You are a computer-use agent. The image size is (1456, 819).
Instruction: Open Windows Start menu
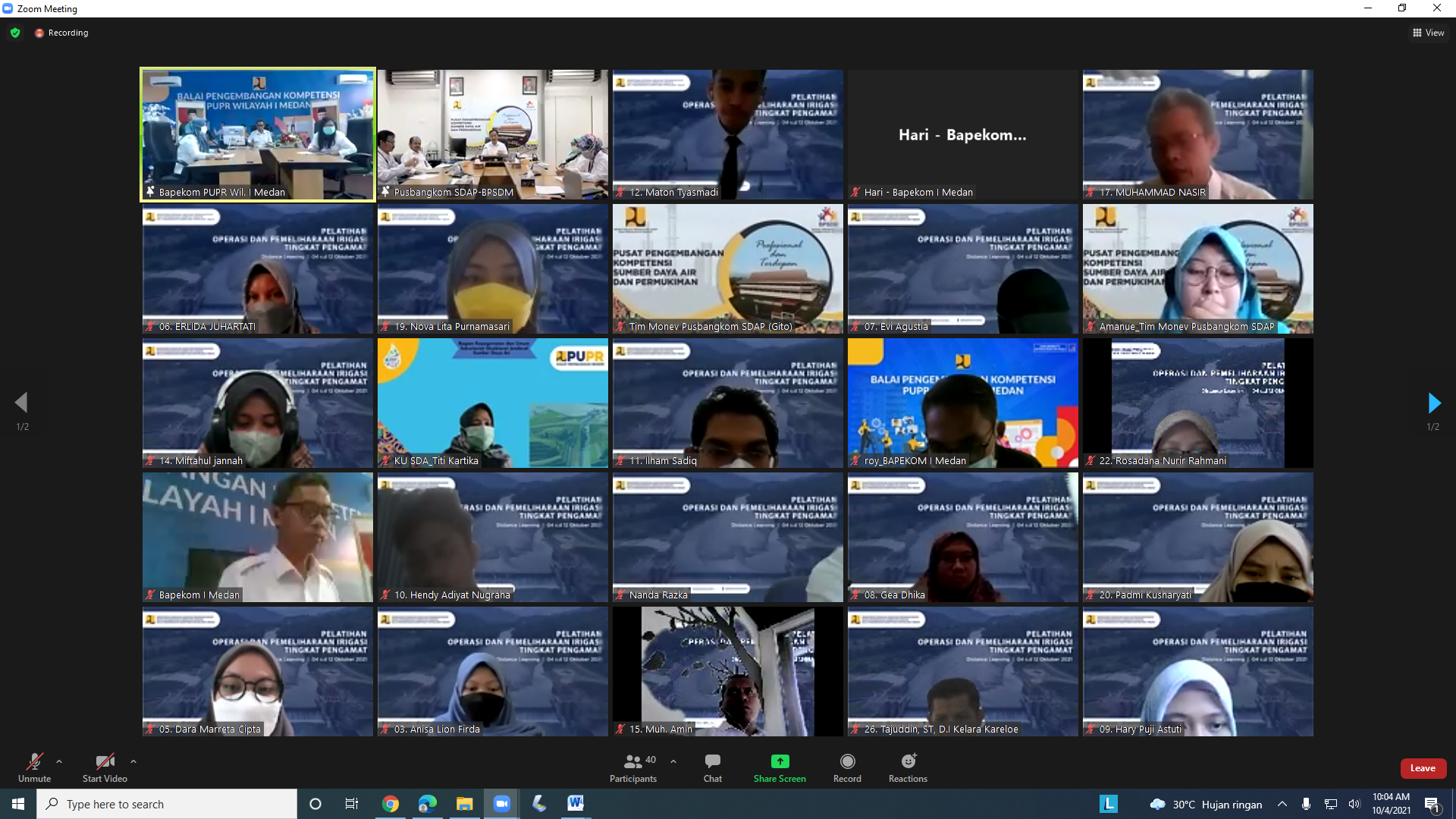coord(18,804)
